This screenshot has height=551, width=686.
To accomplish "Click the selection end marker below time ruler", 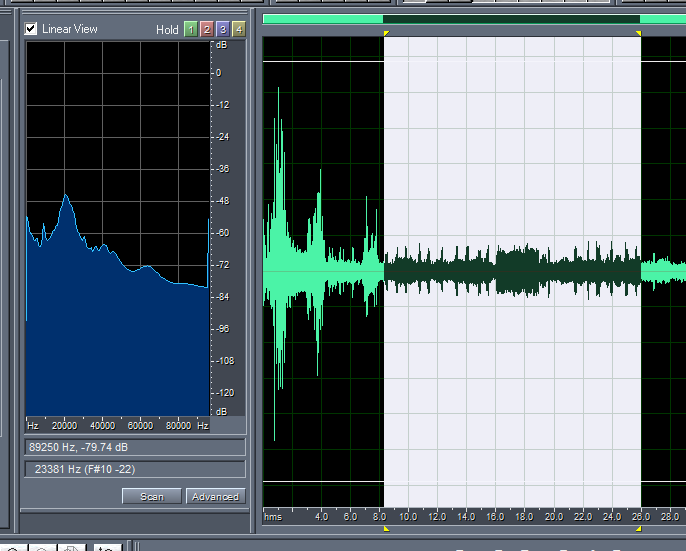I will coord(639,529).
